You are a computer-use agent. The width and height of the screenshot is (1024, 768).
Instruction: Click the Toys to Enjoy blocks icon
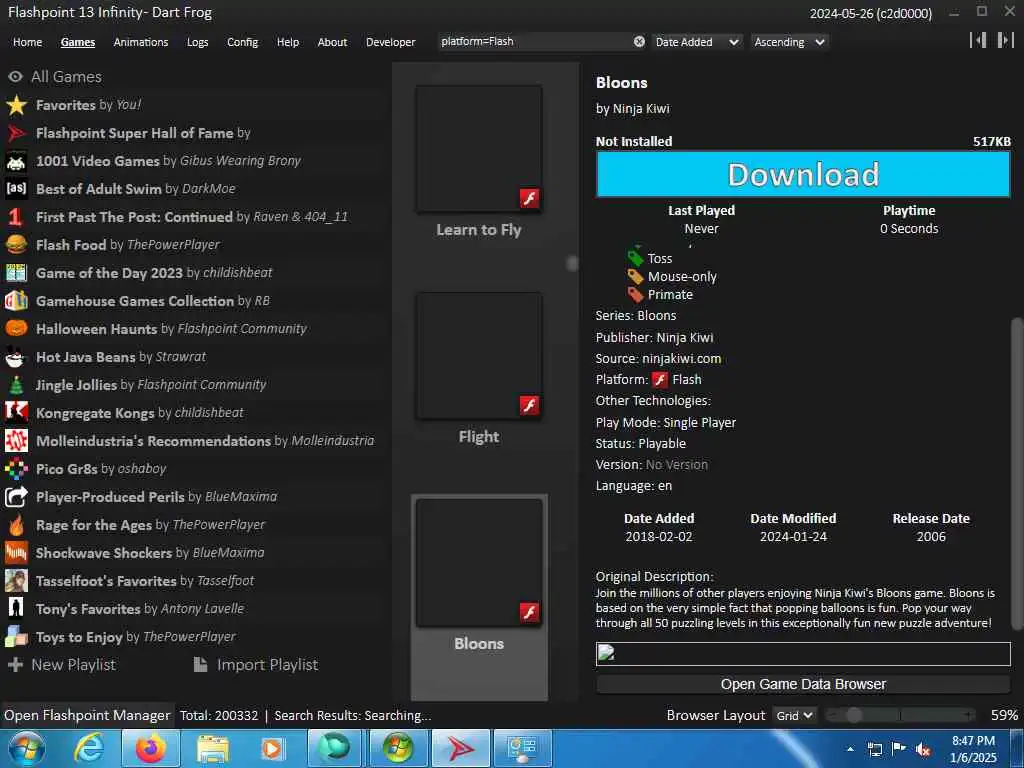(16, 637)
